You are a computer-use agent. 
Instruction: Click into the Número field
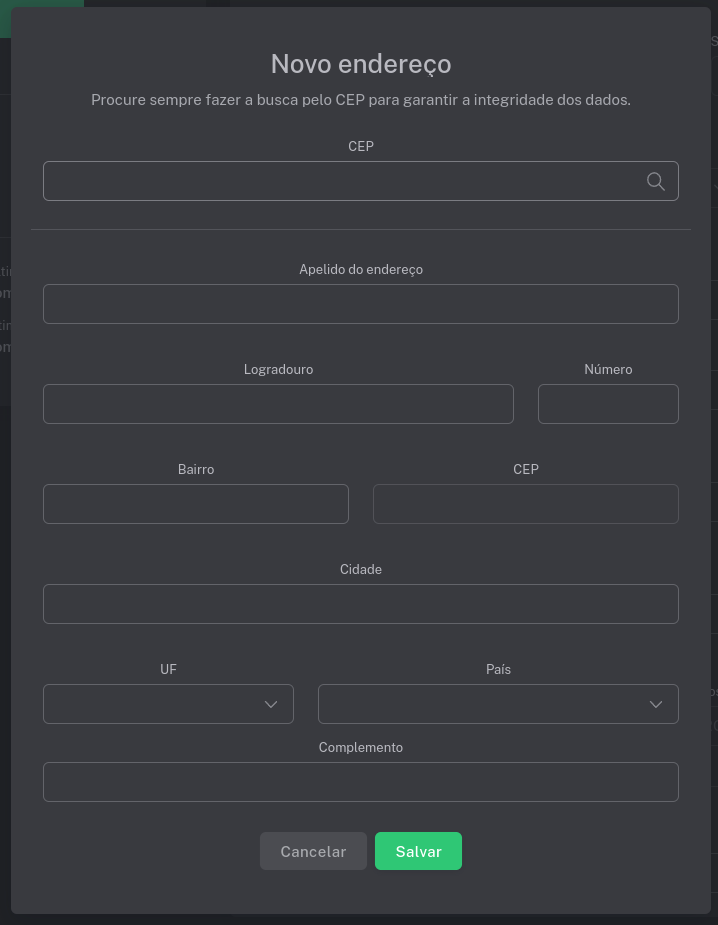(608, 404)
